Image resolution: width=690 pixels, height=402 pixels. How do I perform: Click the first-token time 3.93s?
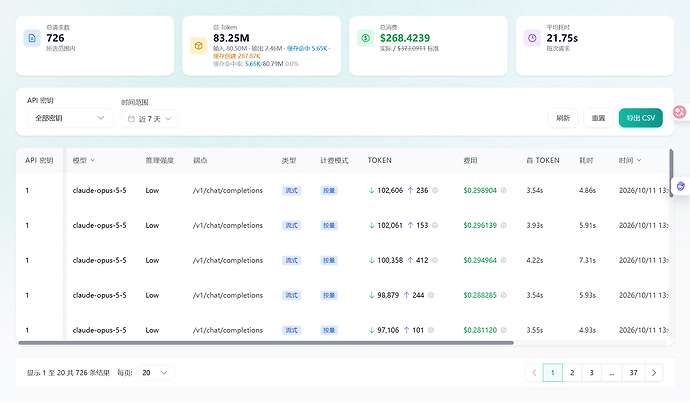point(535,225)
